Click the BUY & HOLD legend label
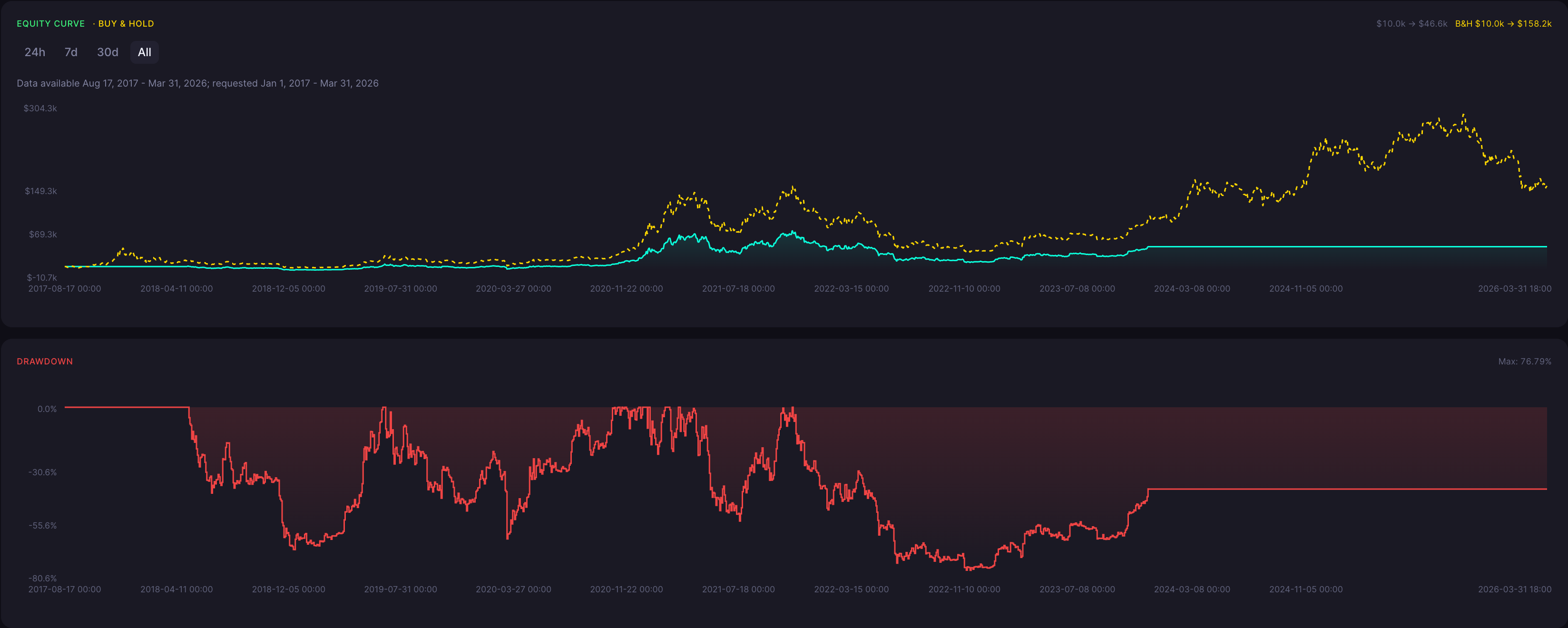This screenshot has width=1568, height=628. click(126, 24)
